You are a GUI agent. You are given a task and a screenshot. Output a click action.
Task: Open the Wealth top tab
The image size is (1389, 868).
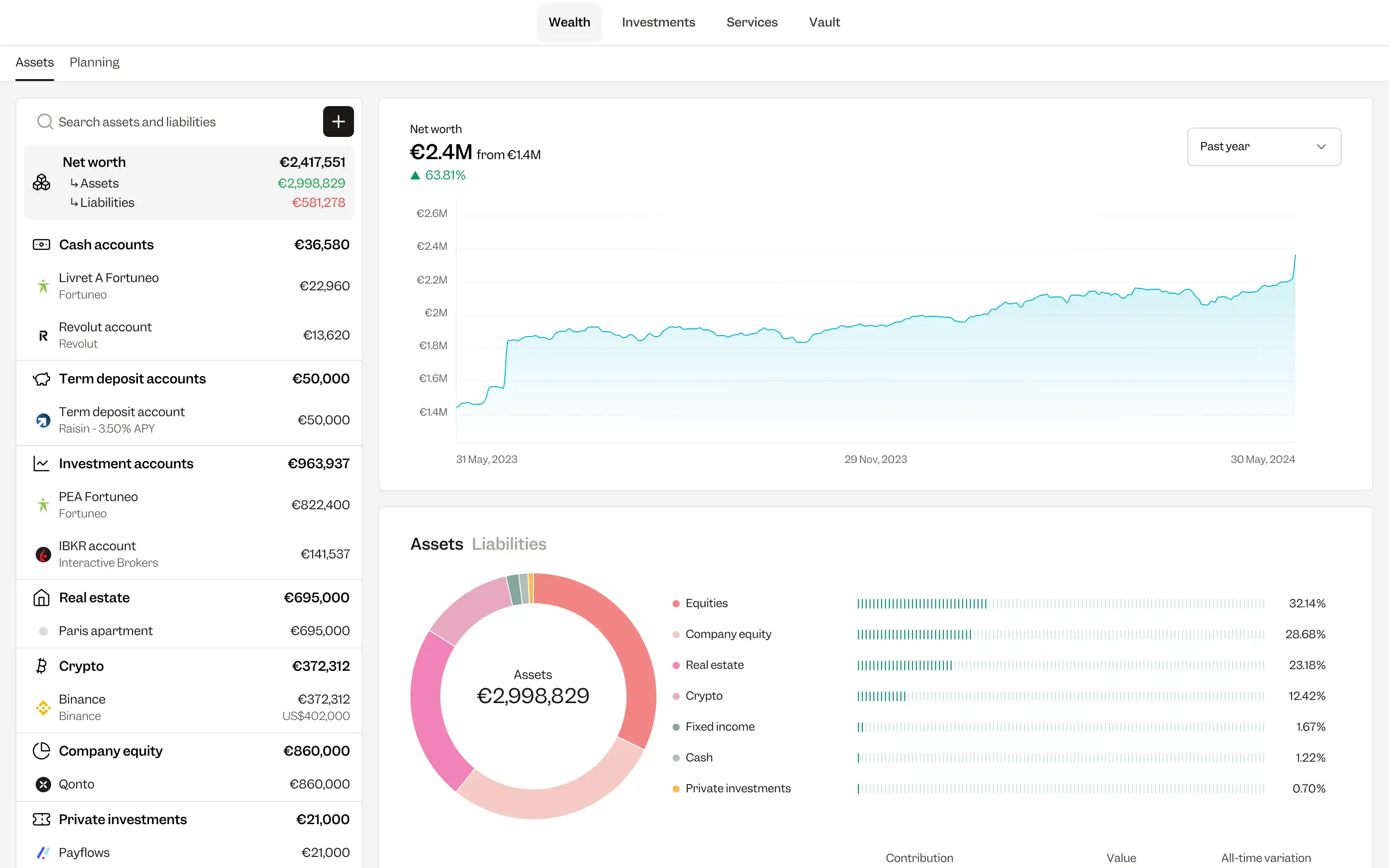pos(569,22)
